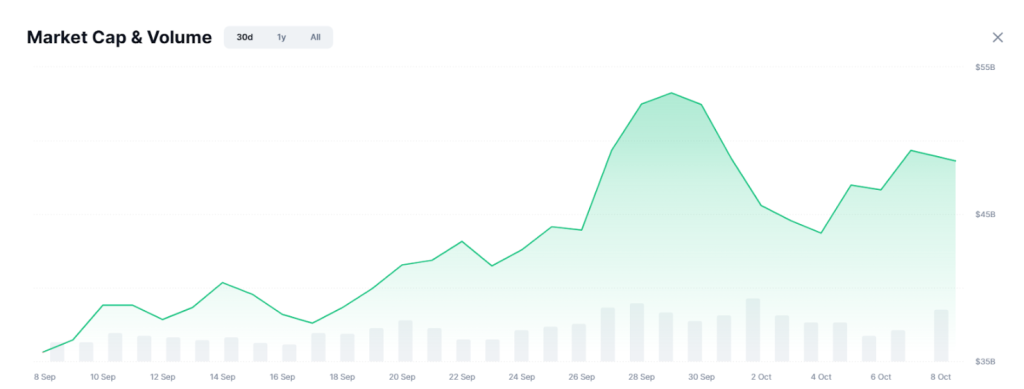Click the 2 Oct date label
The width and height of the screenshot is (1024, 389).
761,377
